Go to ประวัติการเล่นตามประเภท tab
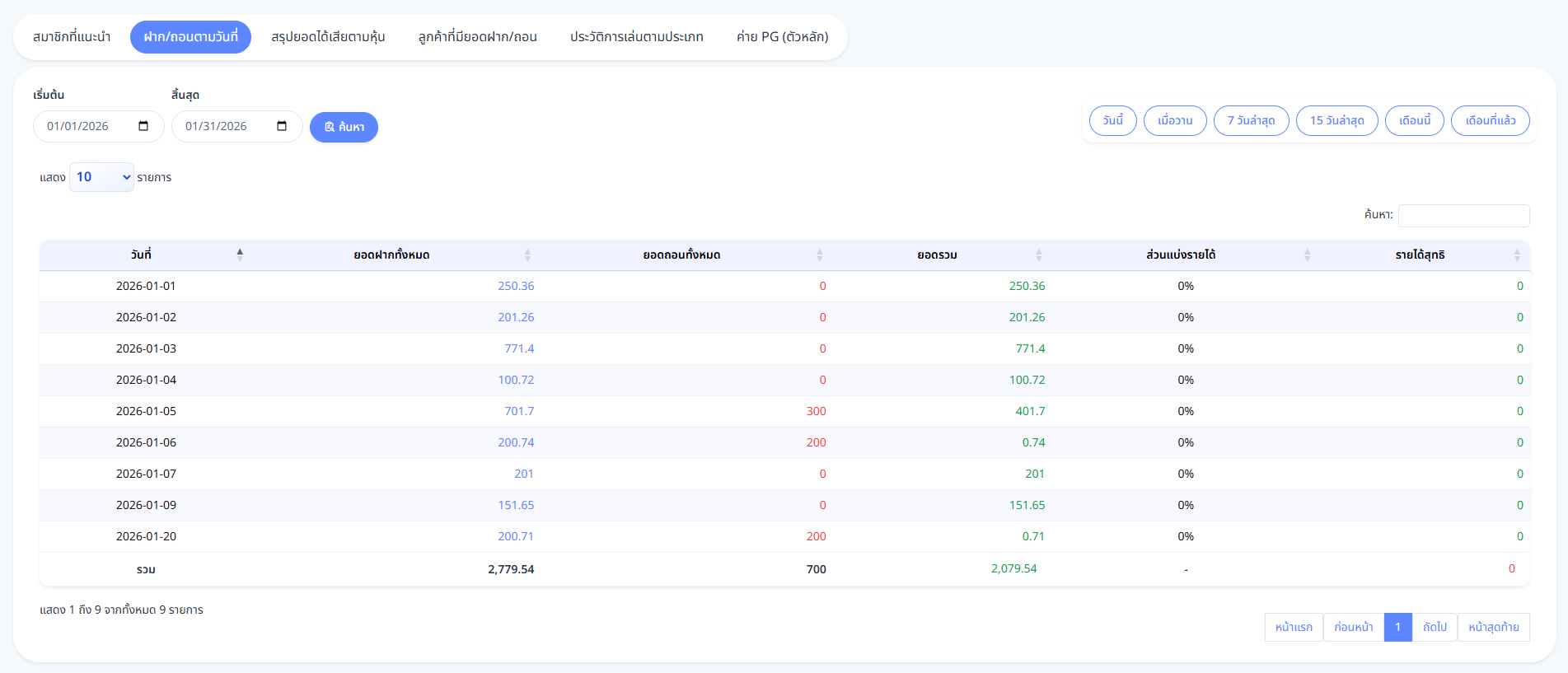1568x673 pixels. point(636,37)
